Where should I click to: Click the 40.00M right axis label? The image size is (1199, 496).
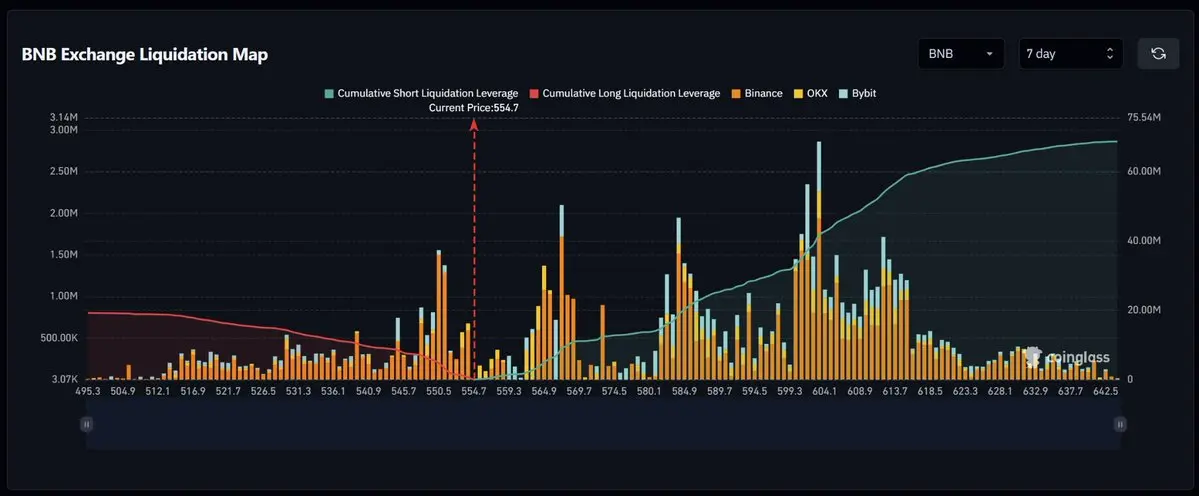tap(1145, 241)
